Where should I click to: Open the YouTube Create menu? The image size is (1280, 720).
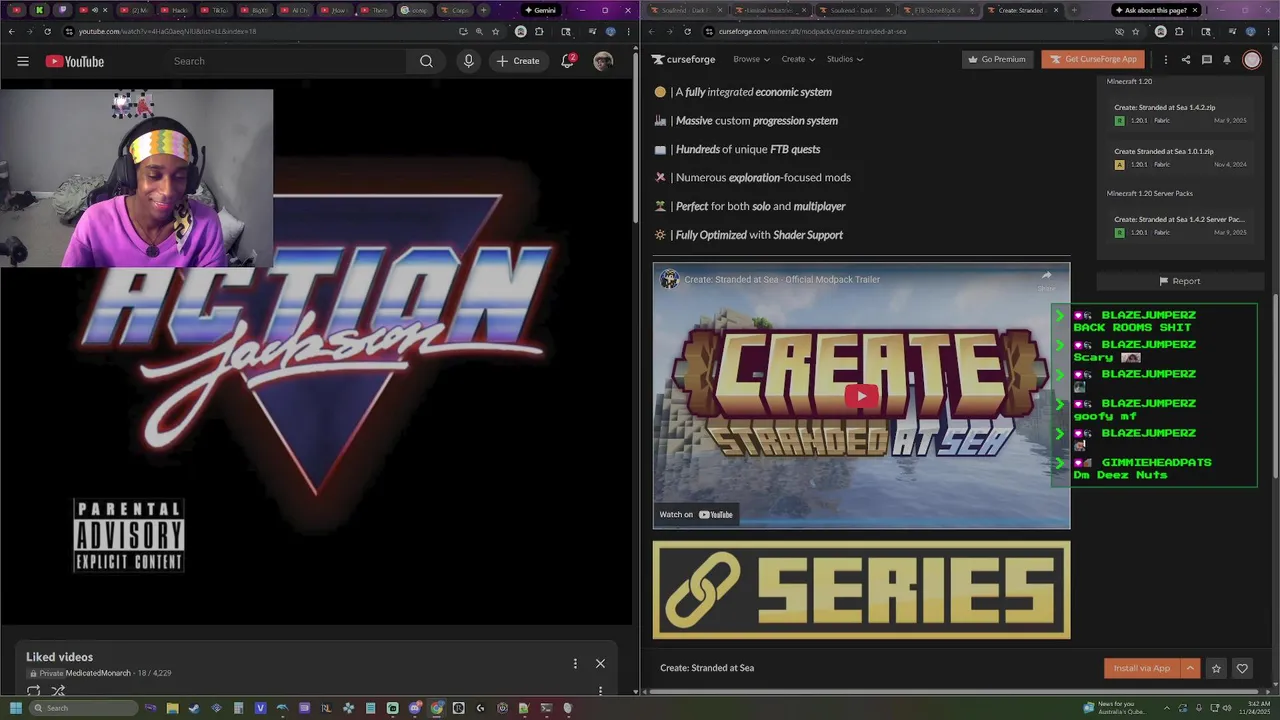pyautogui.click(x=517, y=61)
